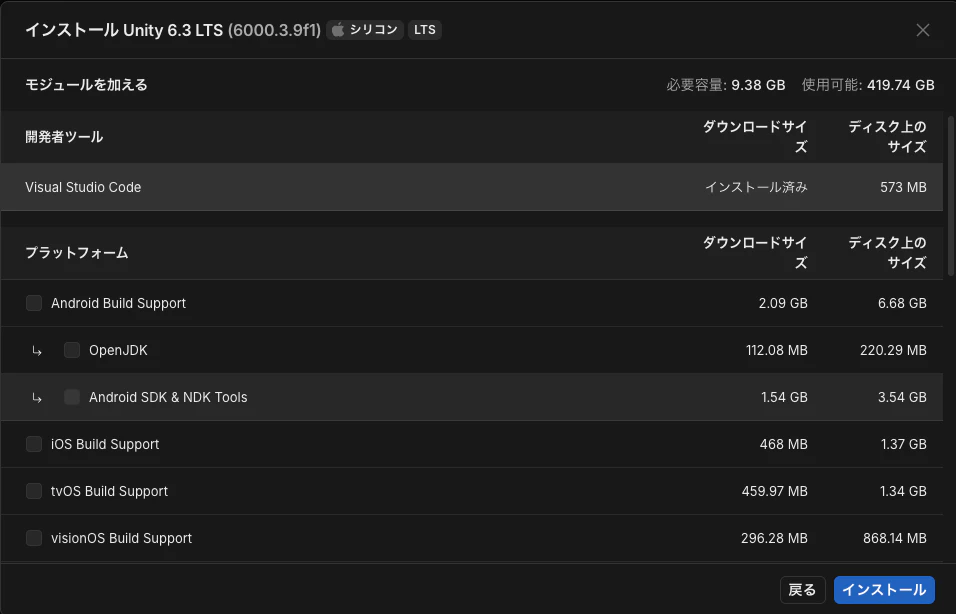Click the 戻る button to go back
Image resolution: width=956 pixels, height=614 pixels.
click(802, 590)
